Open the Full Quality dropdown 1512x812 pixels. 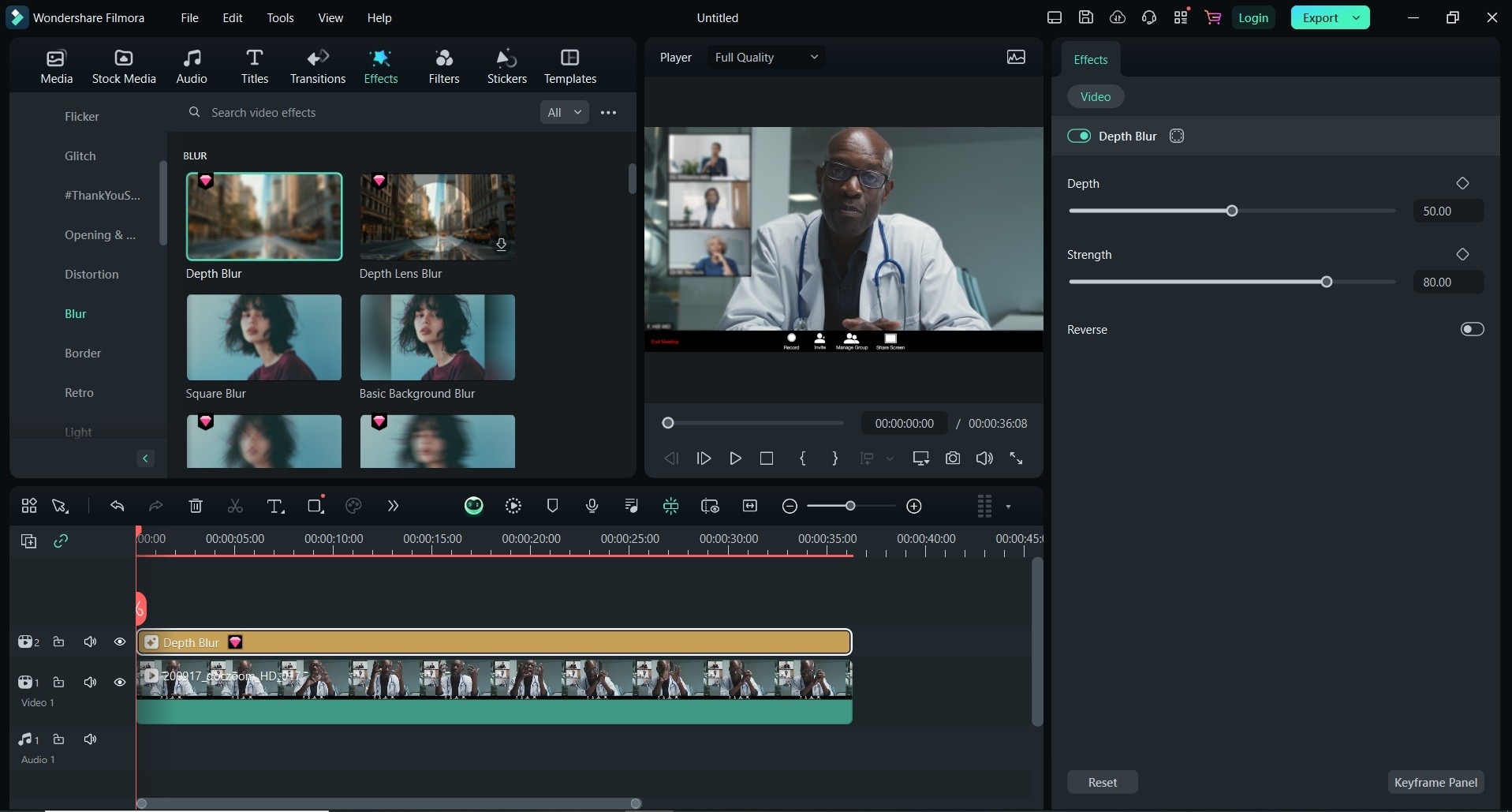point(766,57)
